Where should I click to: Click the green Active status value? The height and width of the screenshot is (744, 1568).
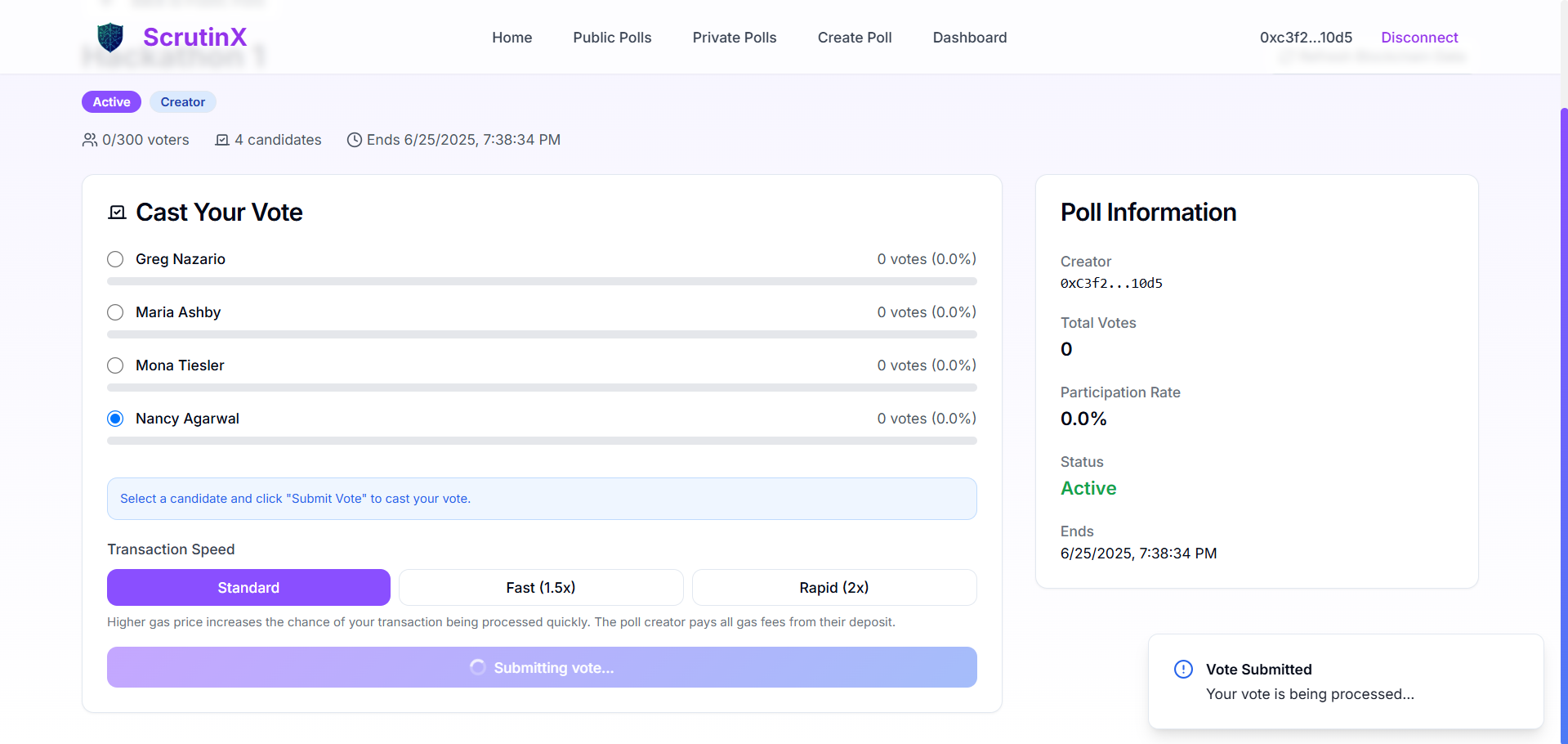[1088, 488]
